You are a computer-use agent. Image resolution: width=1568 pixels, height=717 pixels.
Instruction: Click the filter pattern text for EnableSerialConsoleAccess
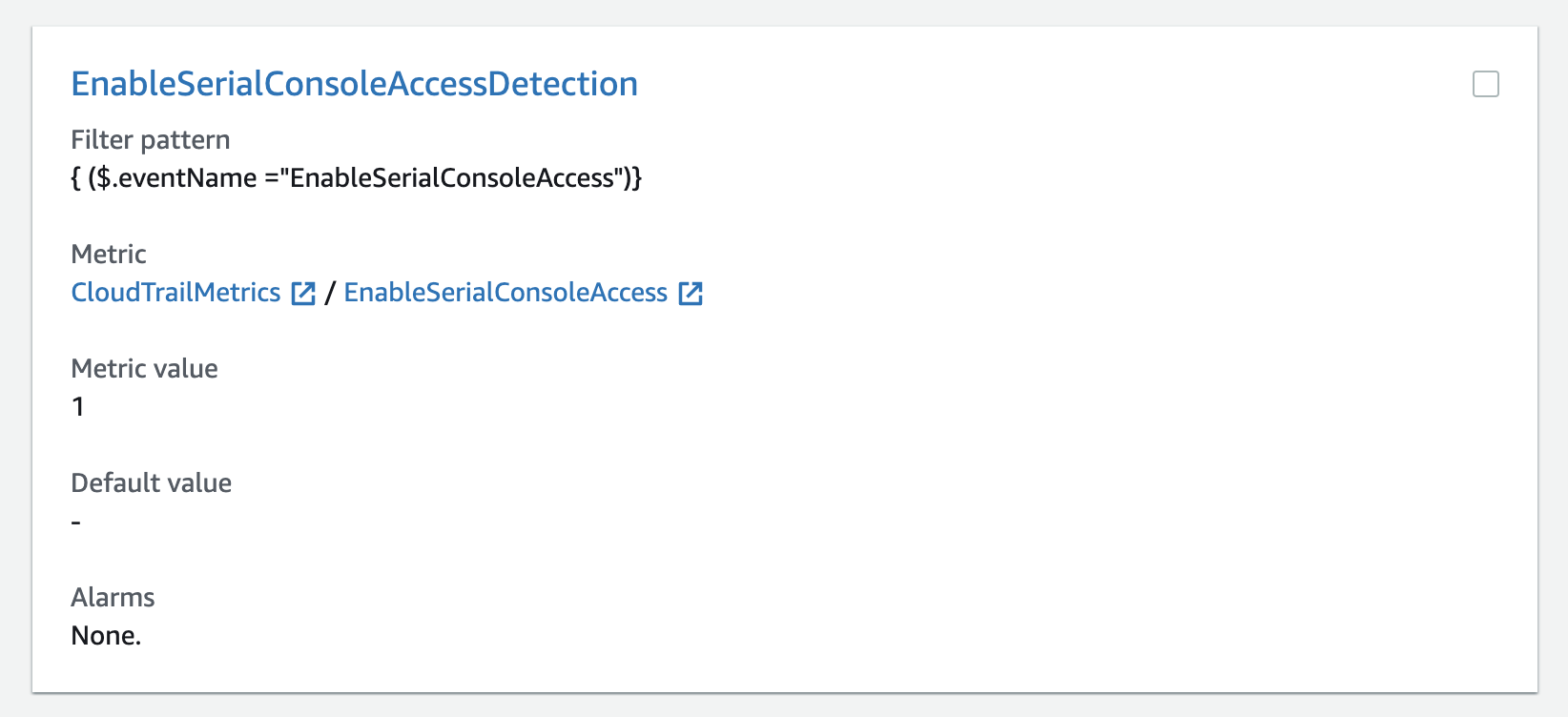(357, 177)
